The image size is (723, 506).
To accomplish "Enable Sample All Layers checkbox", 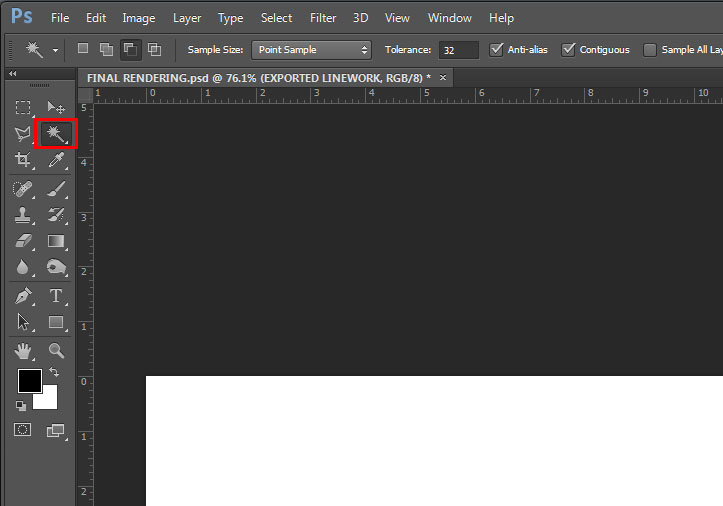I will [x=650, y=50].
